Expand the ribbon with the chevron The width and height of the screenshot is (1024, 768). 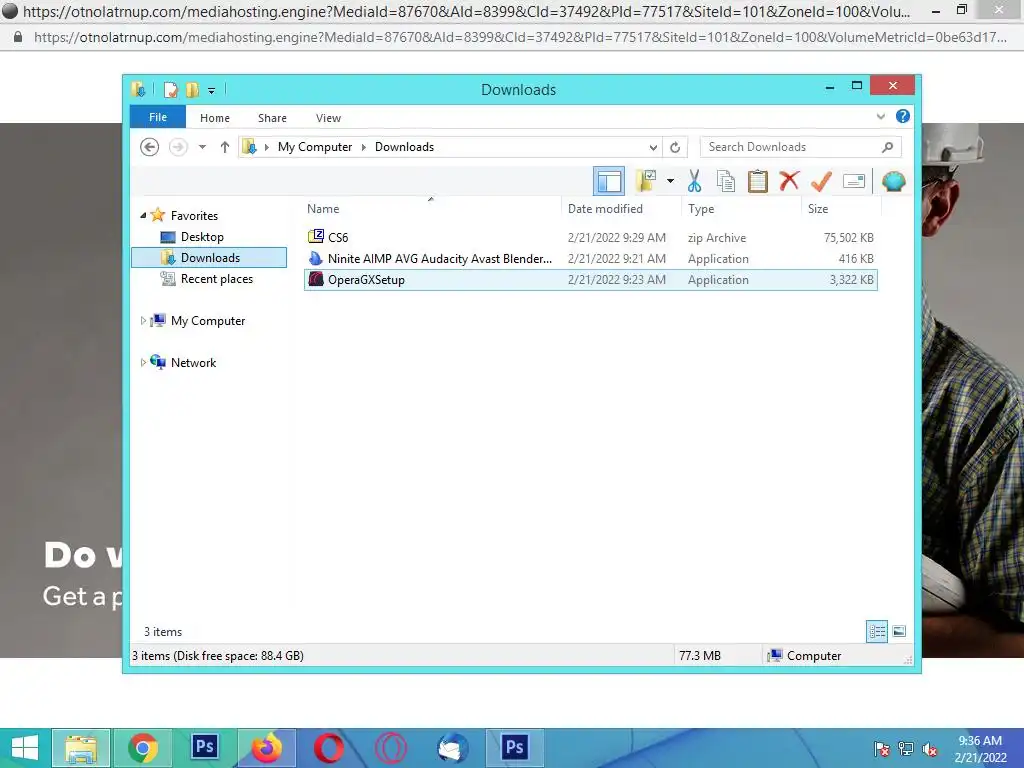[880, 116]
